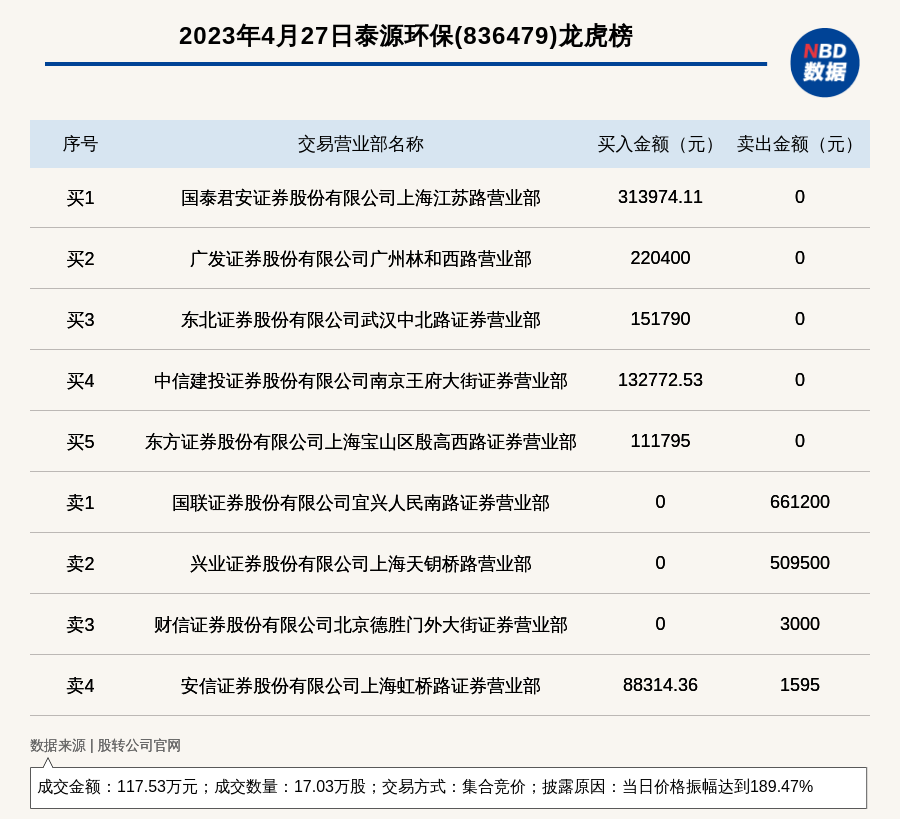Select 国泰君安证券股份有限公司上海江苏路营业部 name

click(x=360, y=198)
